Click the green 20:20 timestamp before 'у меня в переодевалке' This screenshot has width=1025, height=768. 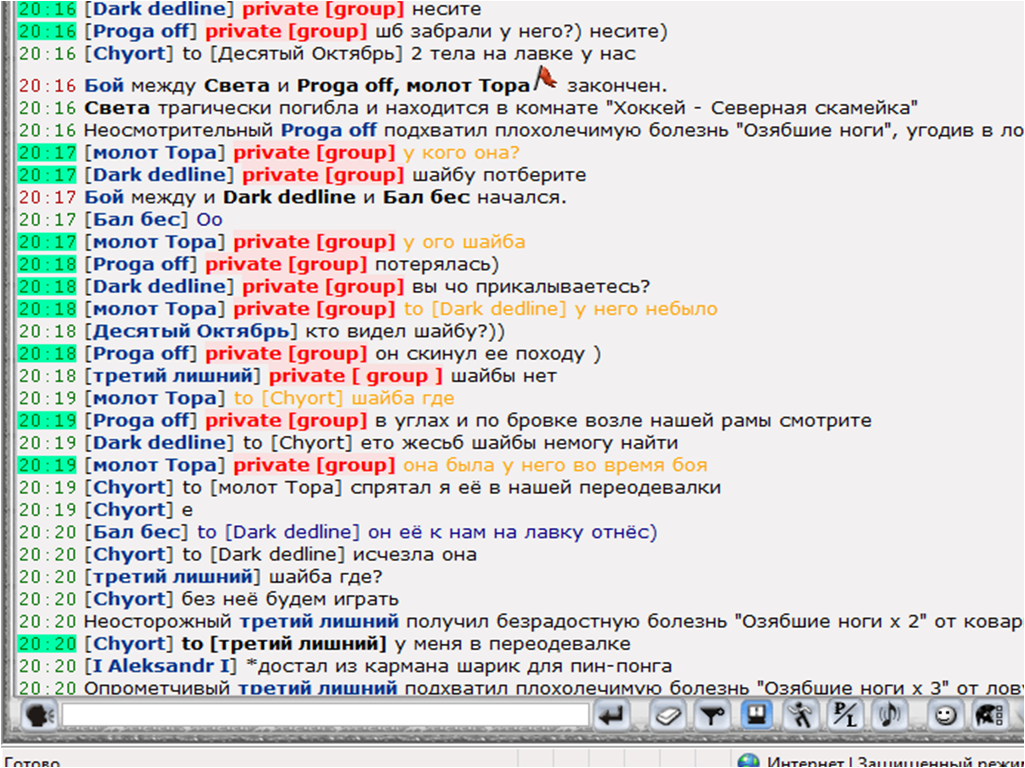[48, 644]
